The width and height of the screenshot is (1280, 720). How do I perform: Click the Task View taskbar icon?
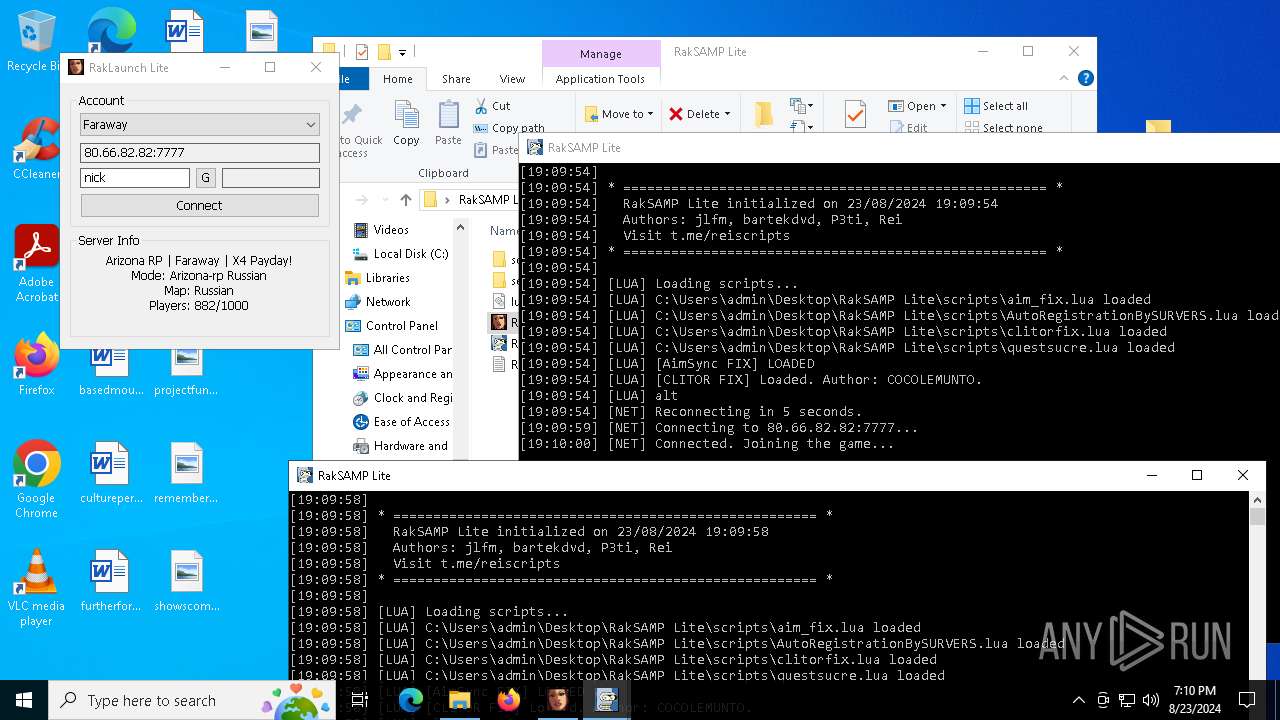(360, 700)
